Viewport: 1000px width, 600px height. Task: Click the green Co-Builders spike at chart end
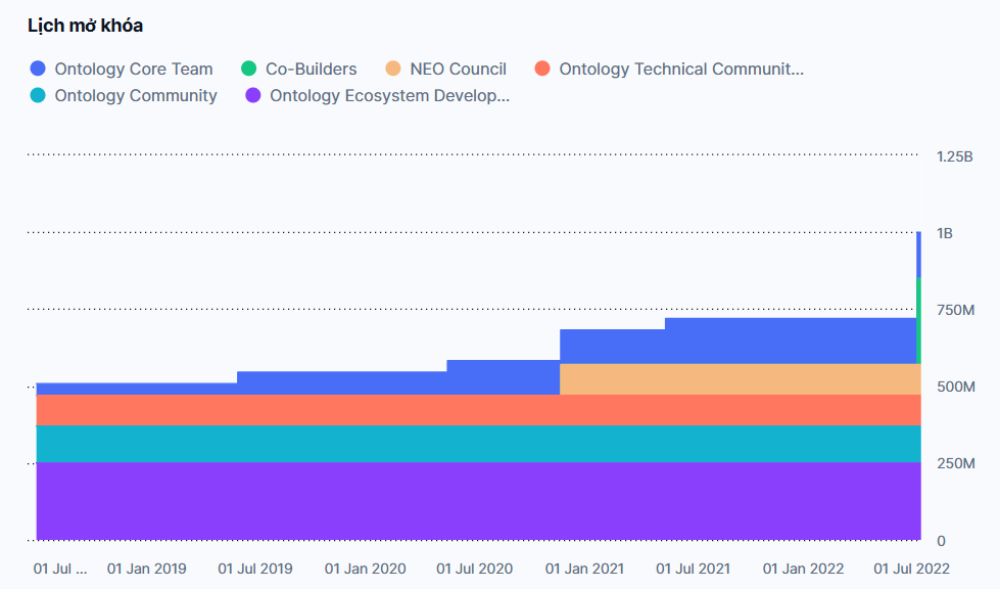(918, 320)
